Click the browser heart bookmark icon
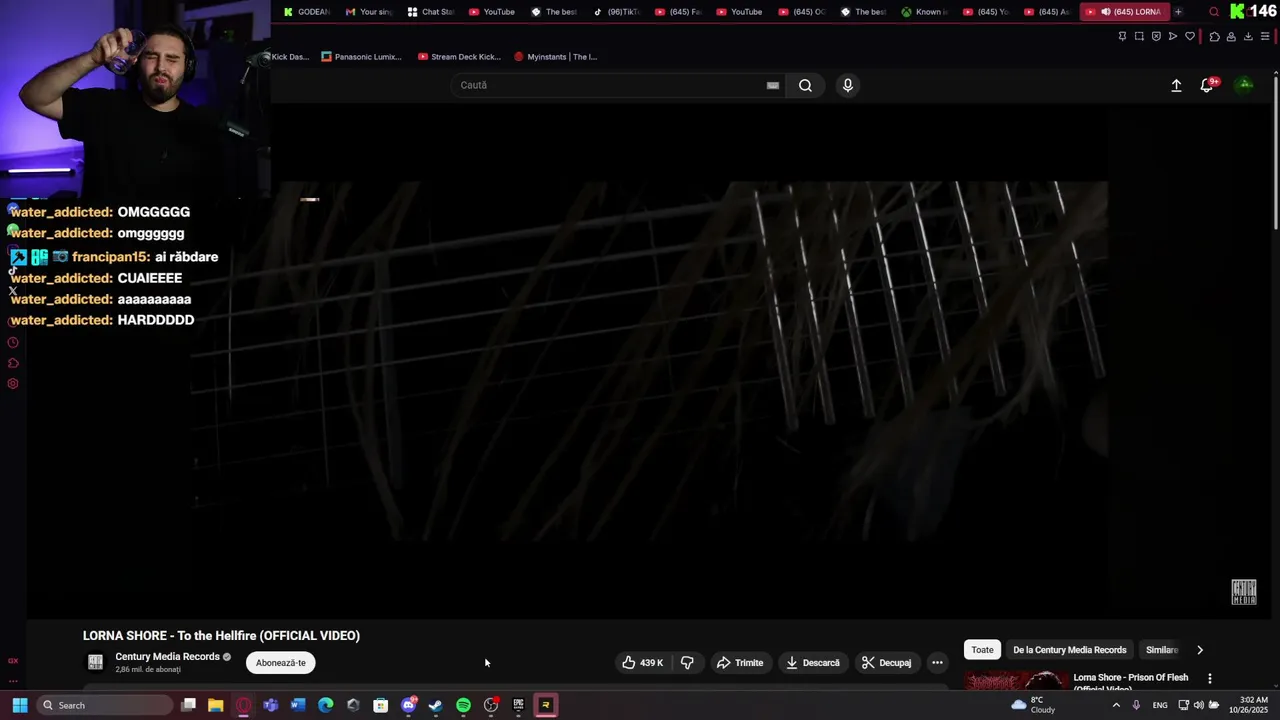Screen dimensions: 1280x720 coord(1190,36)
